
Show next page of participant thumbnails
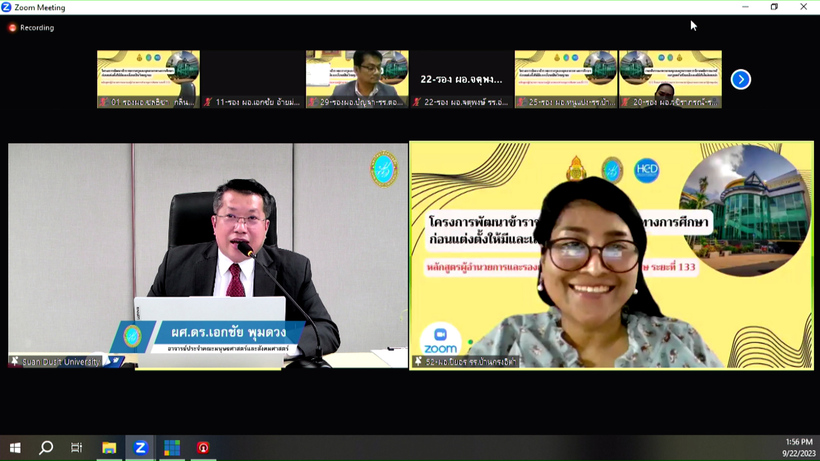[741, 79]
